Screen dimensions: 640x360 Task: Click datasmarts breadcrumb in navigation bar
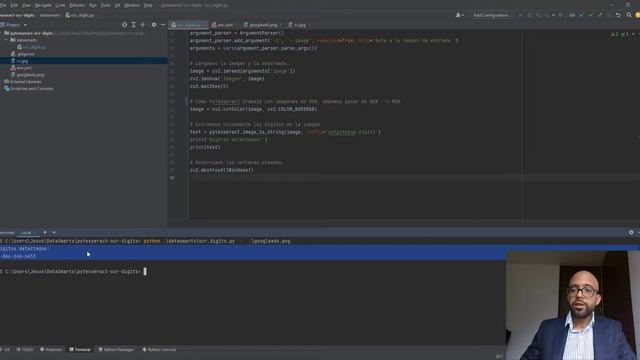[50, 15]
